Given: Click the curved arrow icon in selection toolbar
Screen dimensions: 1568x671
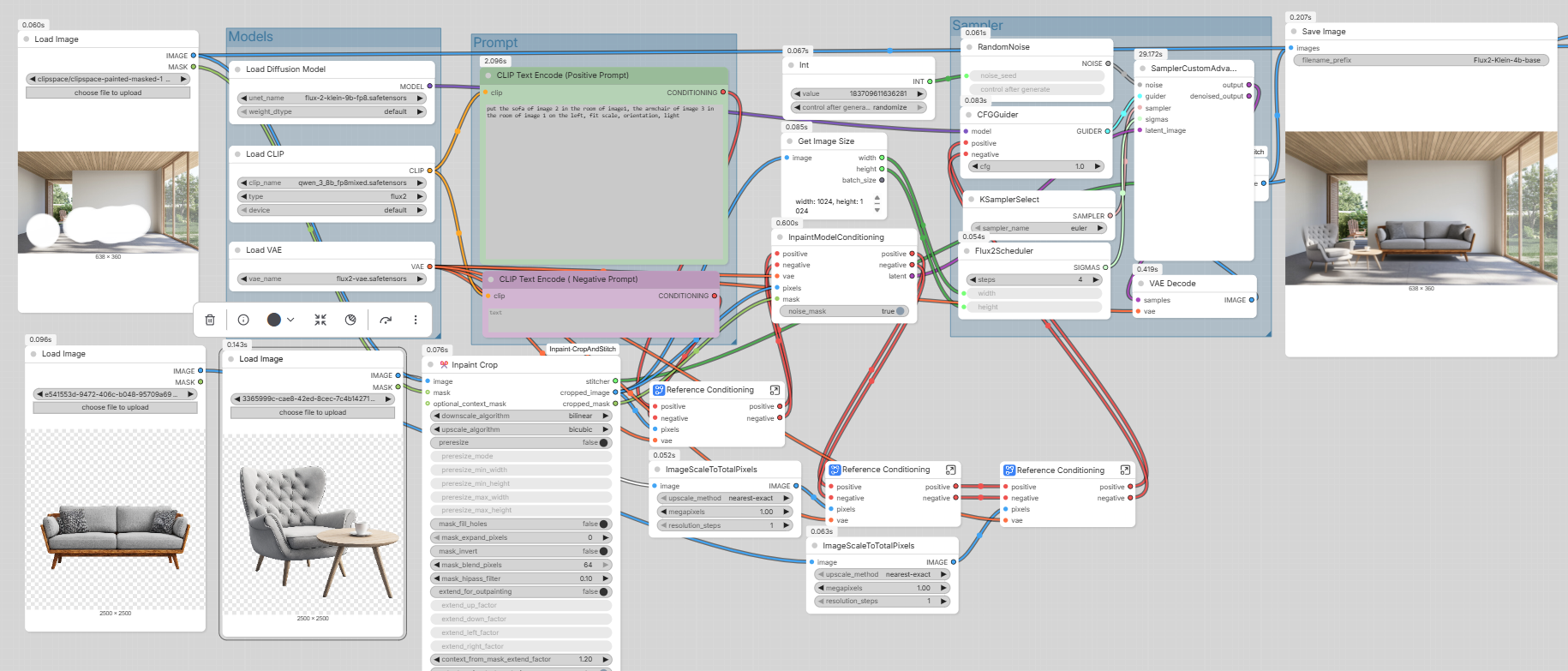Looking at the screenshot, I should [x=386, y=320].
